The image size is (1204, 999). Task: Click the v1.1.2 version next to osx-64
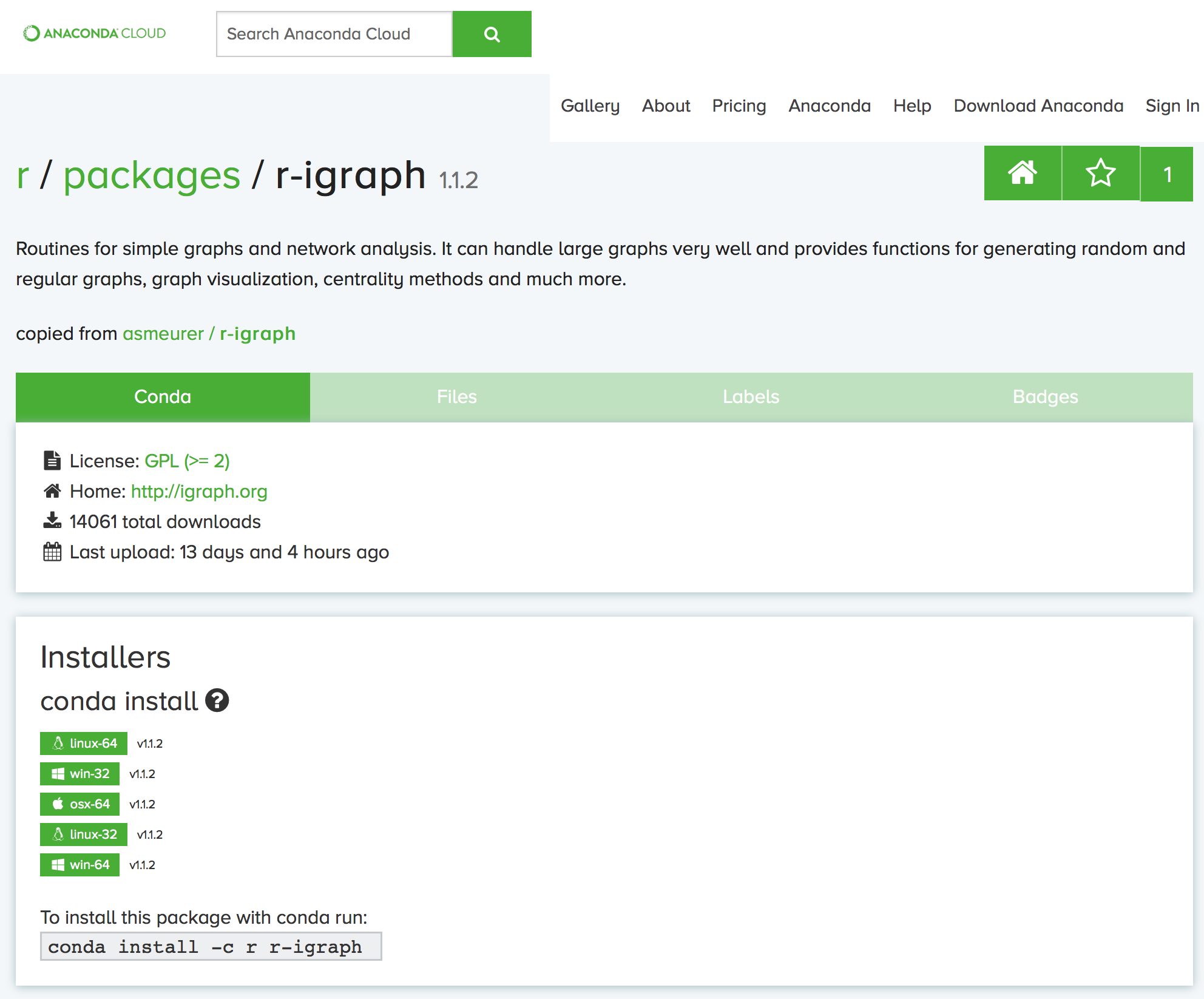(143, 804)
